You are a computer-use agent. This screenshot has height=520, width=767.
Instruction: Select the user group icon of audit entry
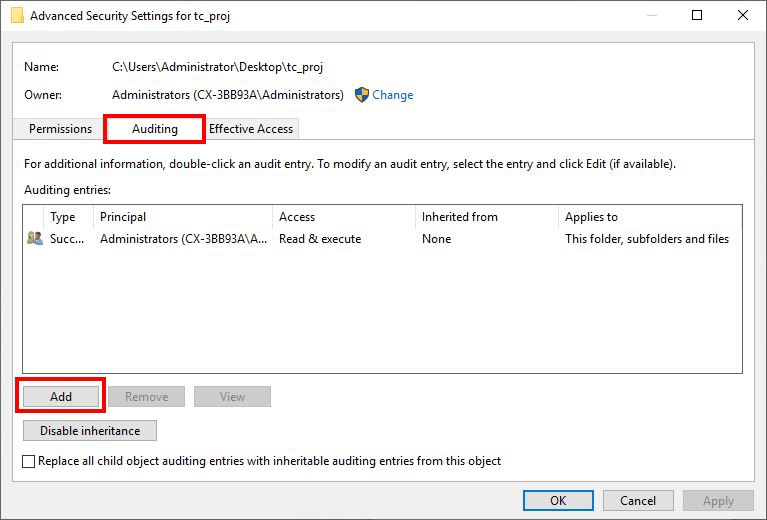[35, 238]
